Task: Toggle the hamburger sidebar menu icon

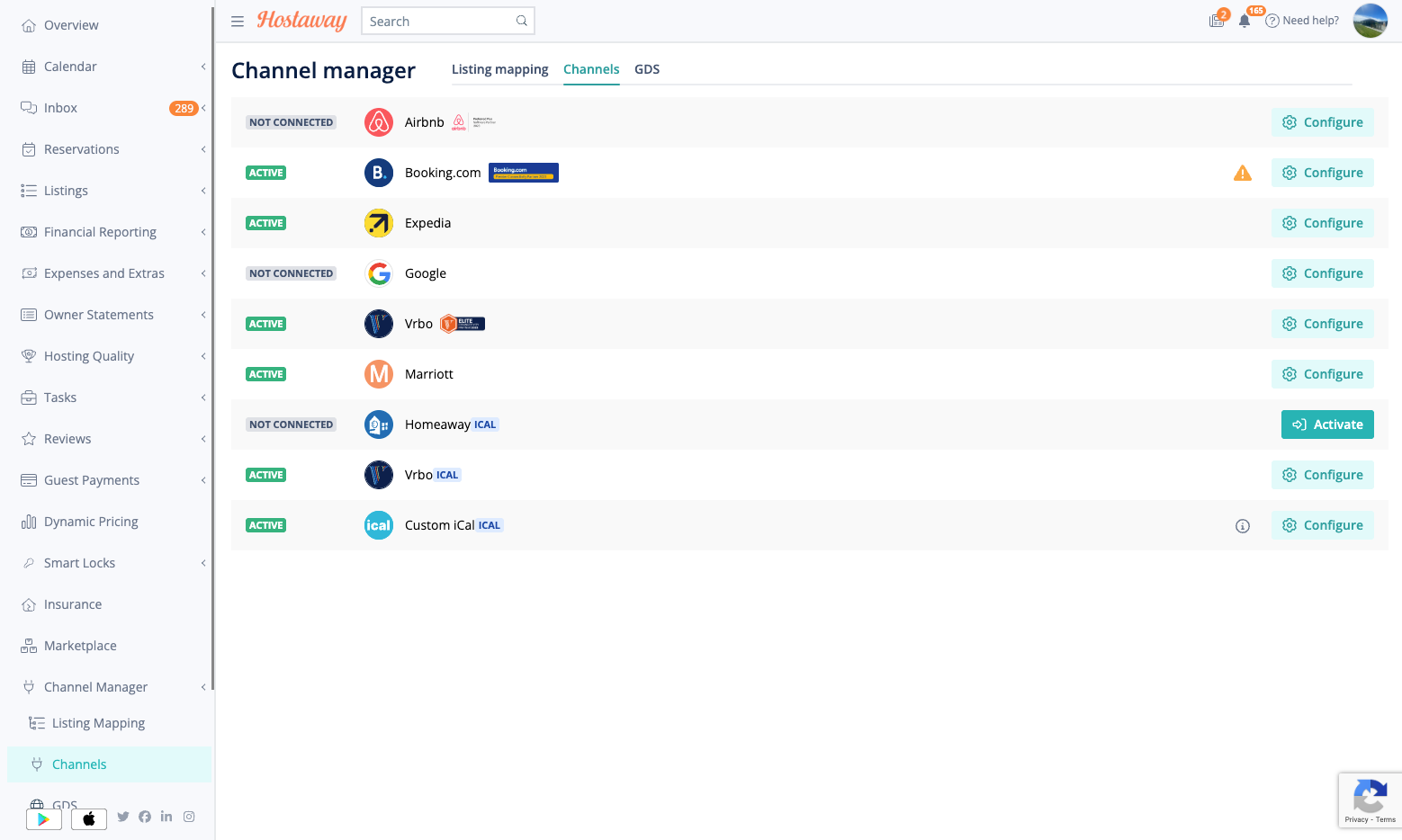Action: (x=238, y=22)
